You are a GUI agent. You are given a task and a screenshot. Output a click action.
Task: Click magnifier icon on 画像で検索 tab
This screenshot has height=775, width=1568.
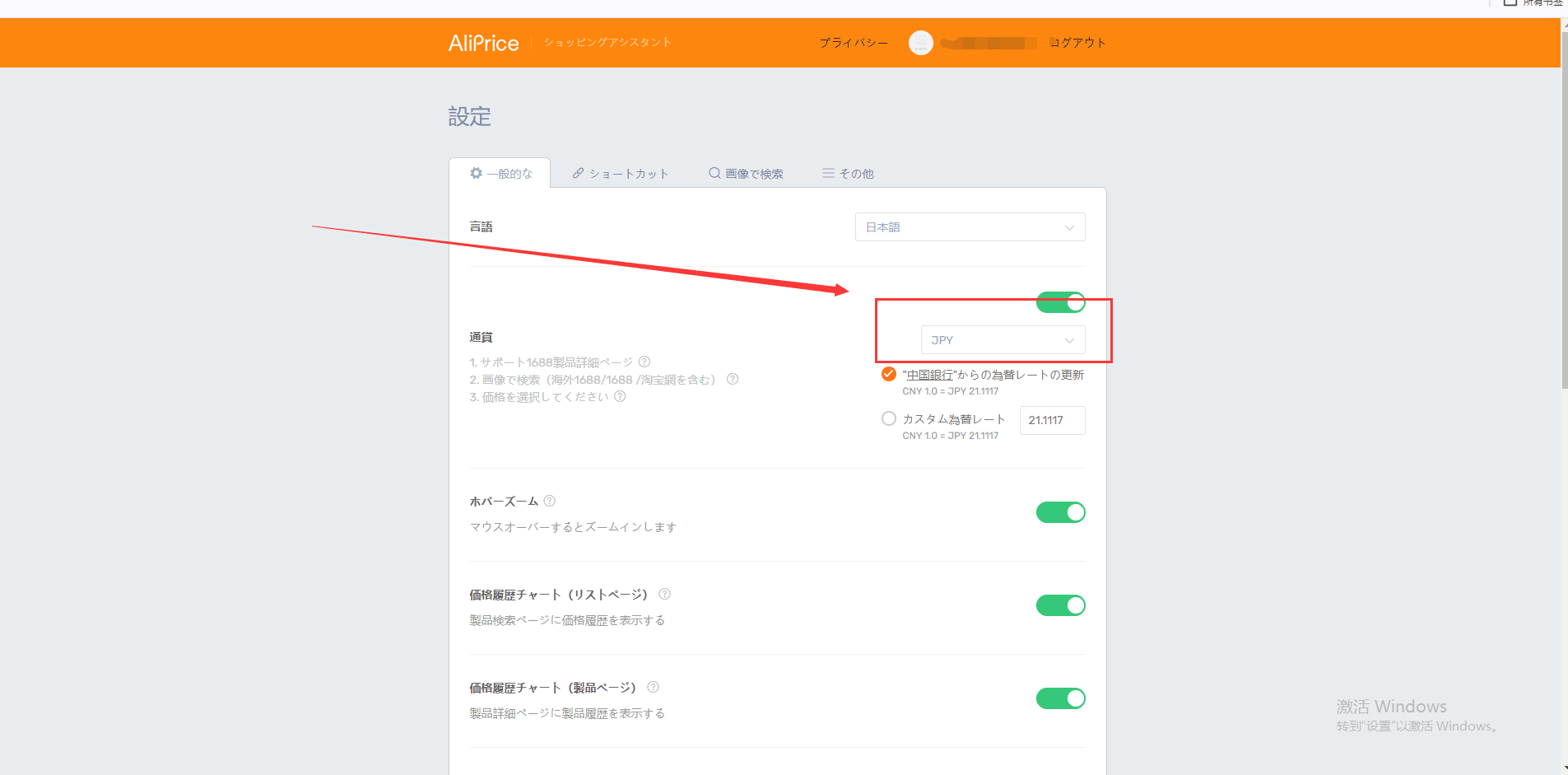click(714, 173)
